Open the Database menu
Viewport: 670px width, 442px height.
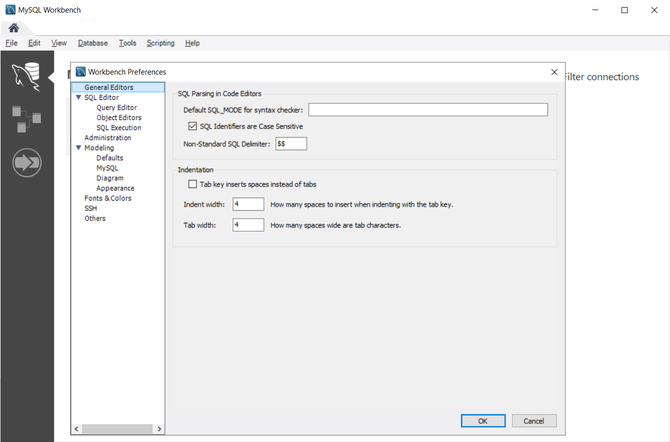93,43
